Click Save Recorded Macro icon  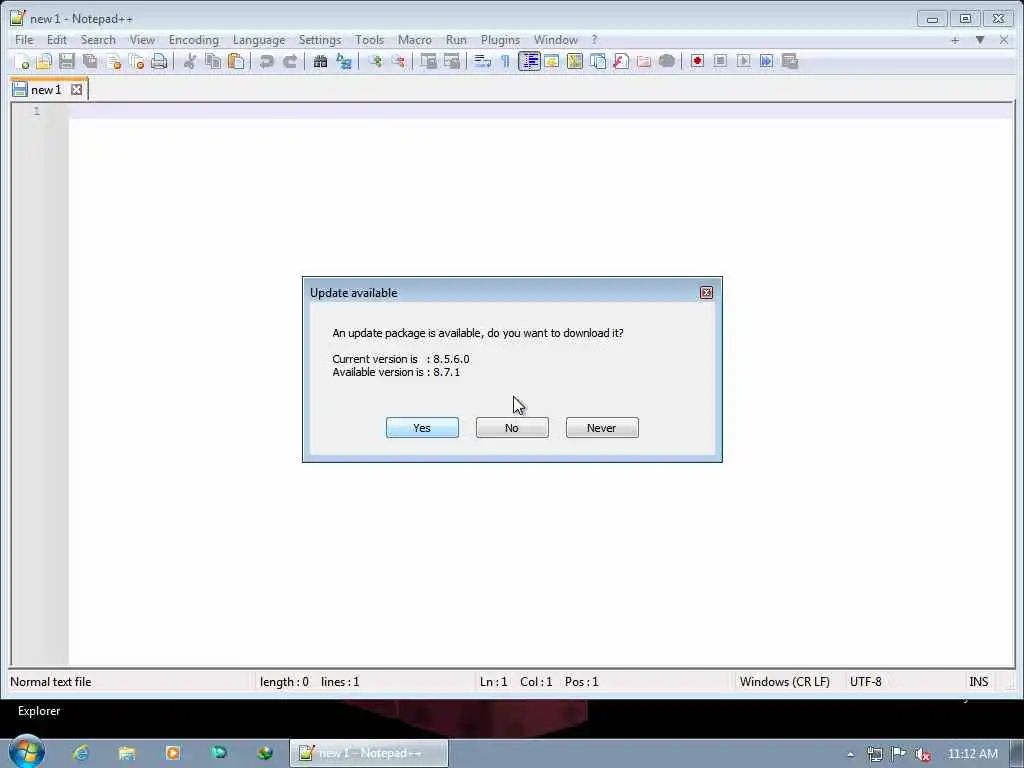pos(790,61)
